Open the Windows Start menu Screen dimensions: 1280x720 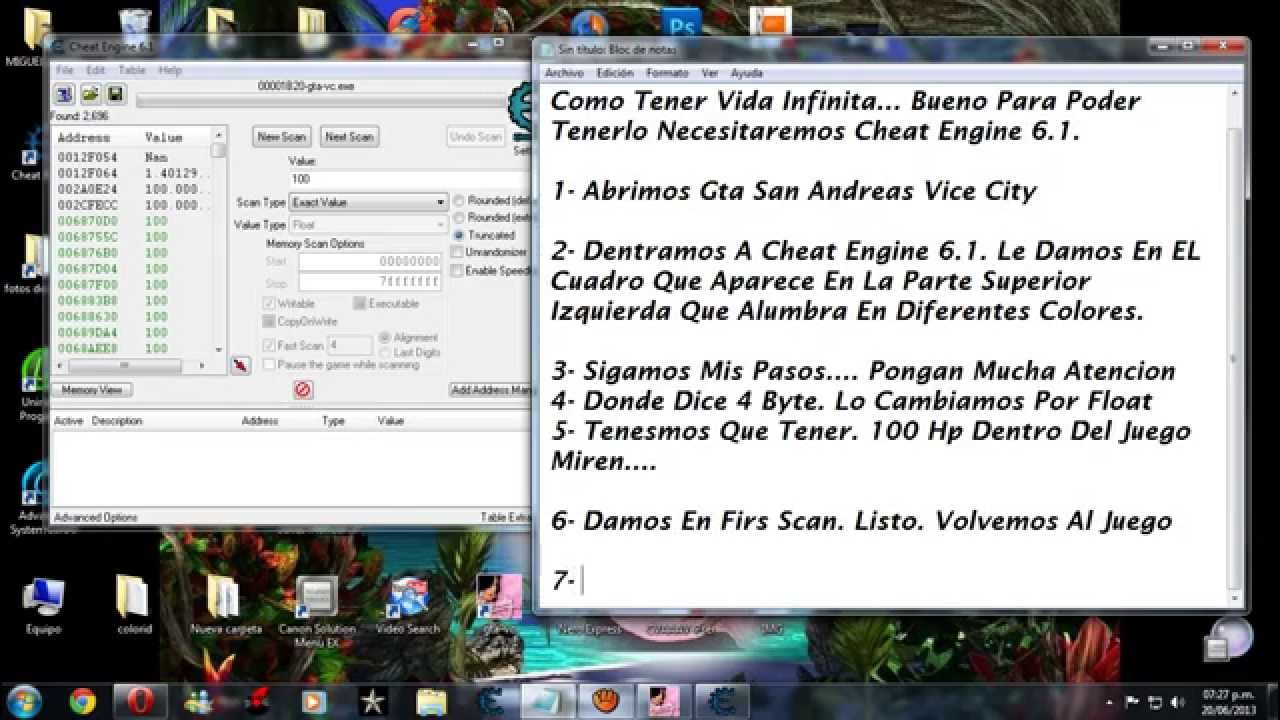click(24, 701)
